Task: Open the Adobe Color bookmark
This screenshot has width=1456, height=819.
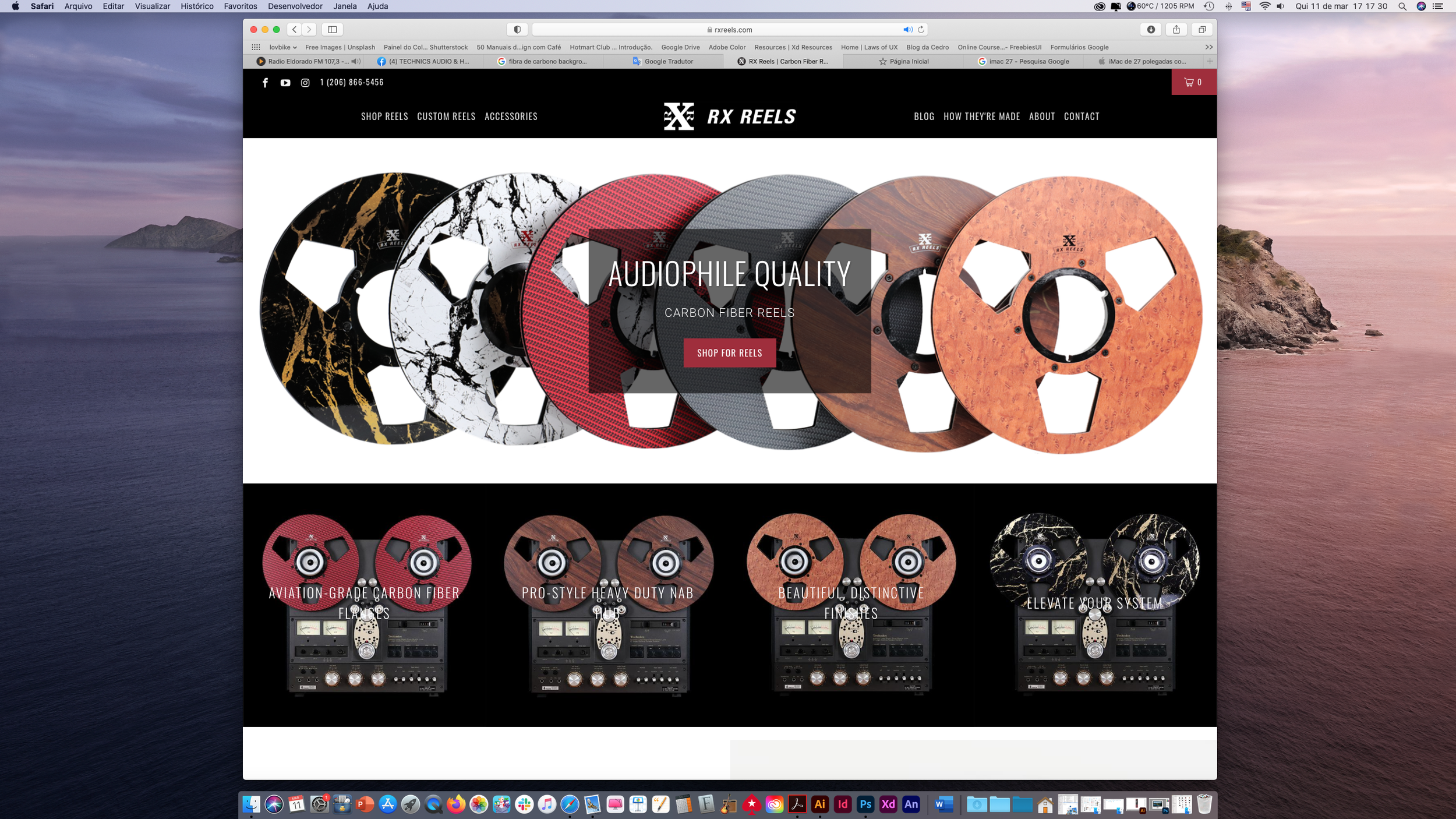Action: [727, 47]
